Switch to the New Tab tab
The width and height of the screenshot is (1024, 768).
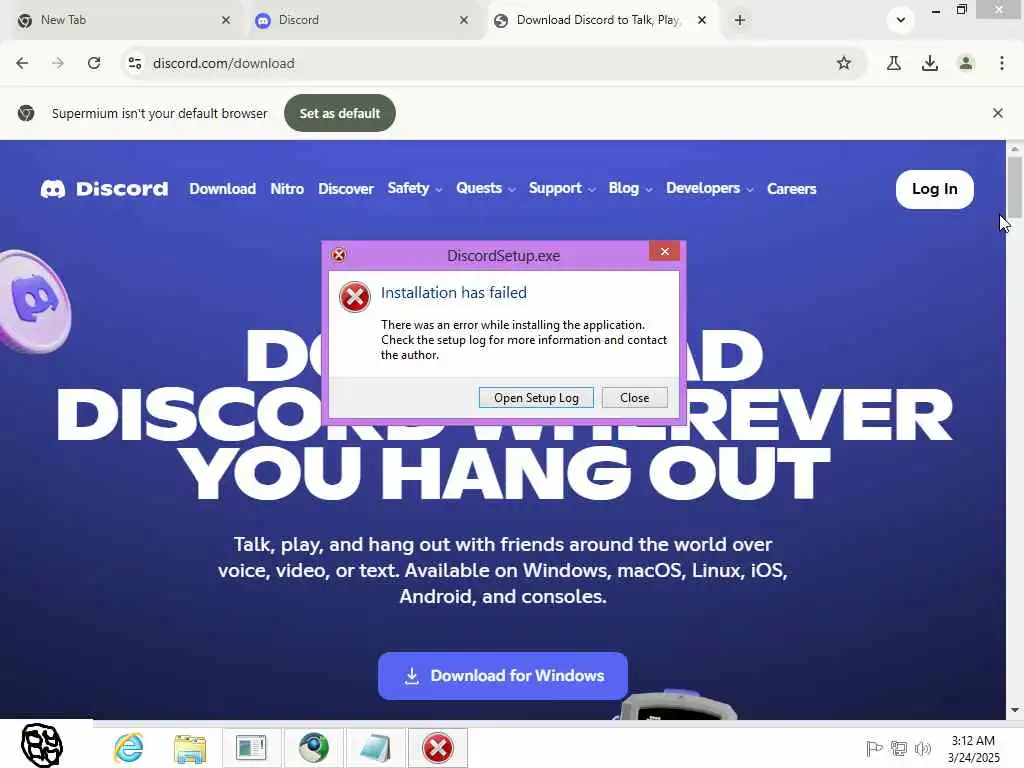click(124, 20)
